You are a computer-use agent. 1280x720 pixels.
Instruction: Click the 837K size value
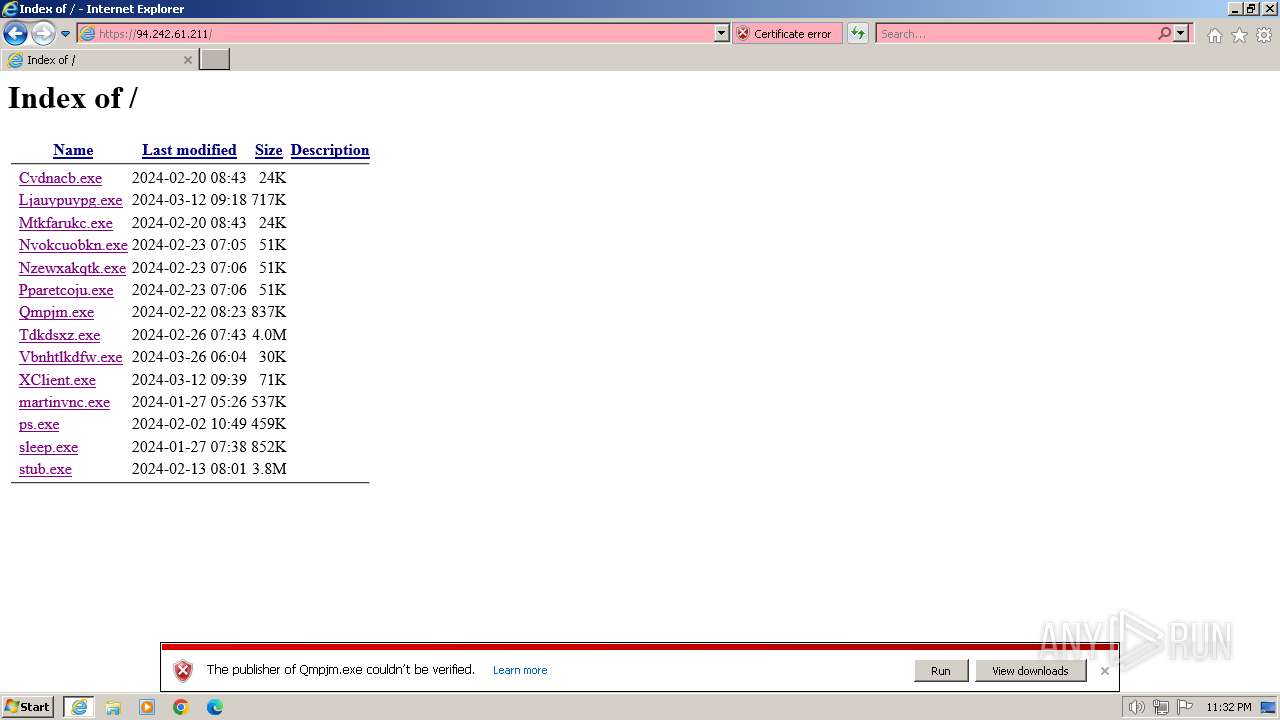269,312
